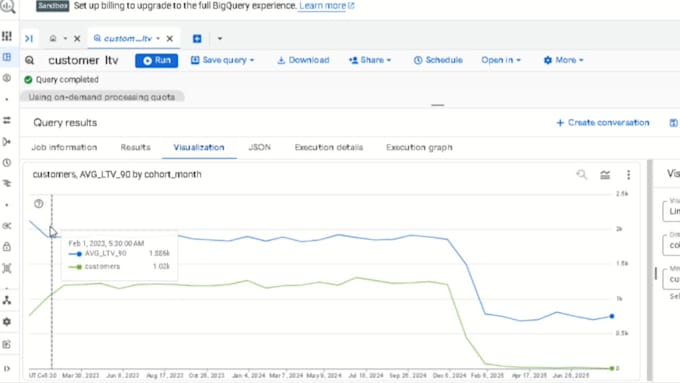
Task: Select the highlighted studio sidebar icon
Action: [x=7, y=57]
